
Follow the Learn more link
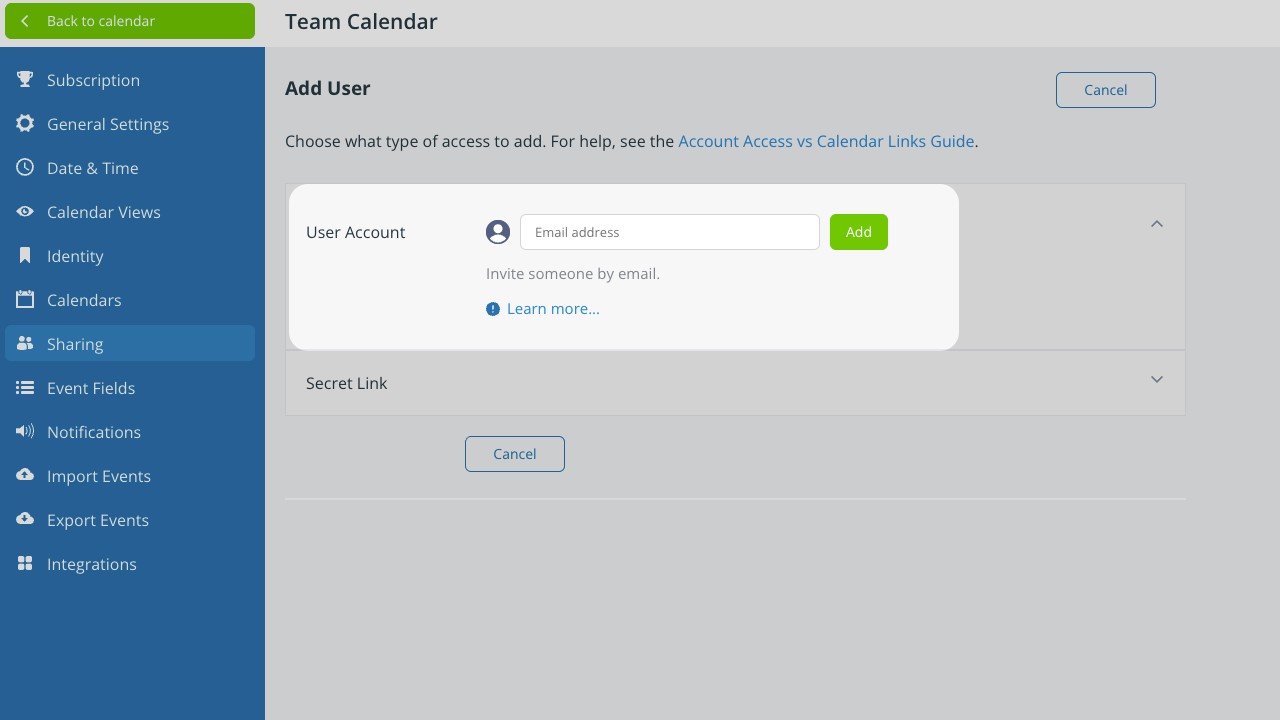(553, 309)
